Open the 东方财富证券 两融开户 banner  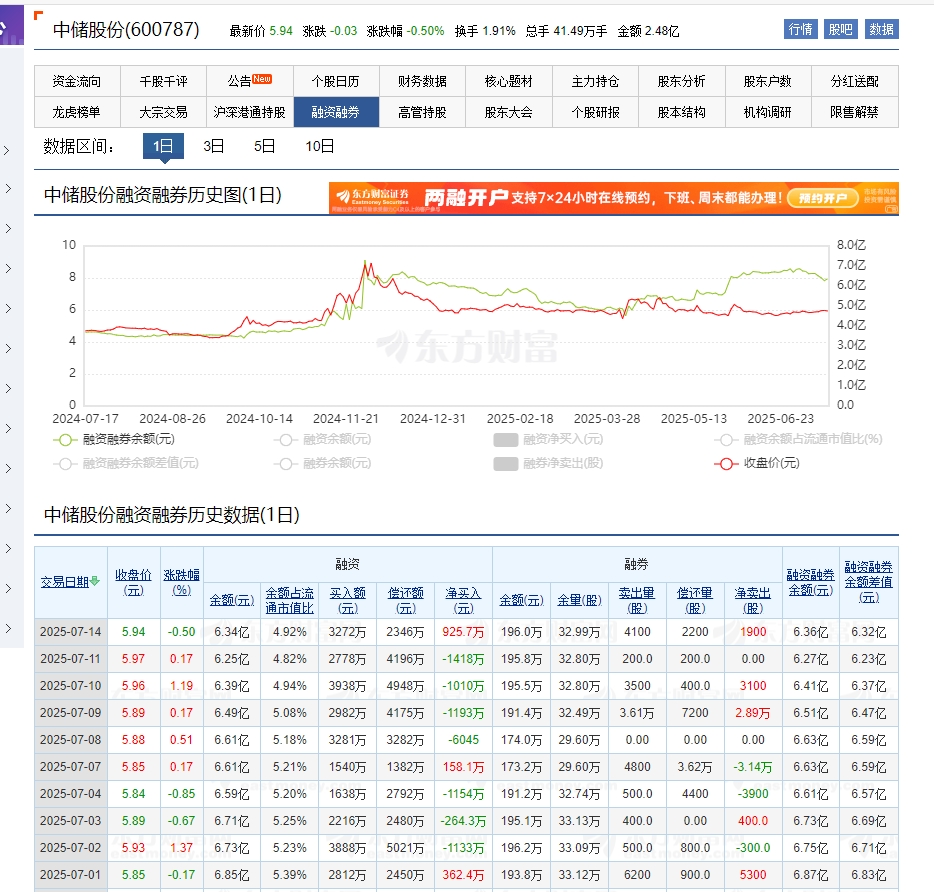pyautogui.click(x=614, y=198)
